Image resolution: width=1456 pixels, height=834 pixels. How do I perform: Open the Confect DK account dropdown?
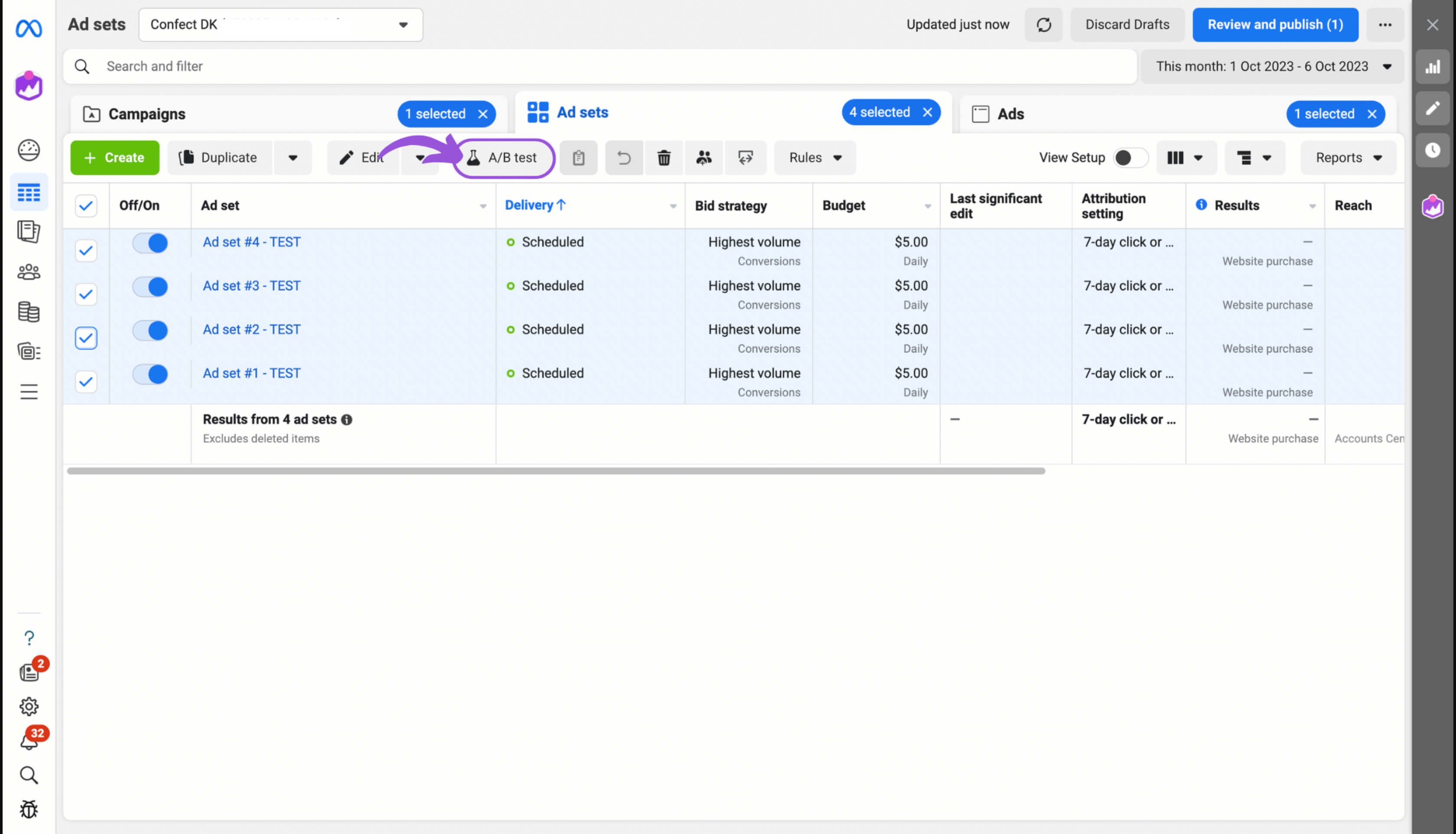pos(280,25)
